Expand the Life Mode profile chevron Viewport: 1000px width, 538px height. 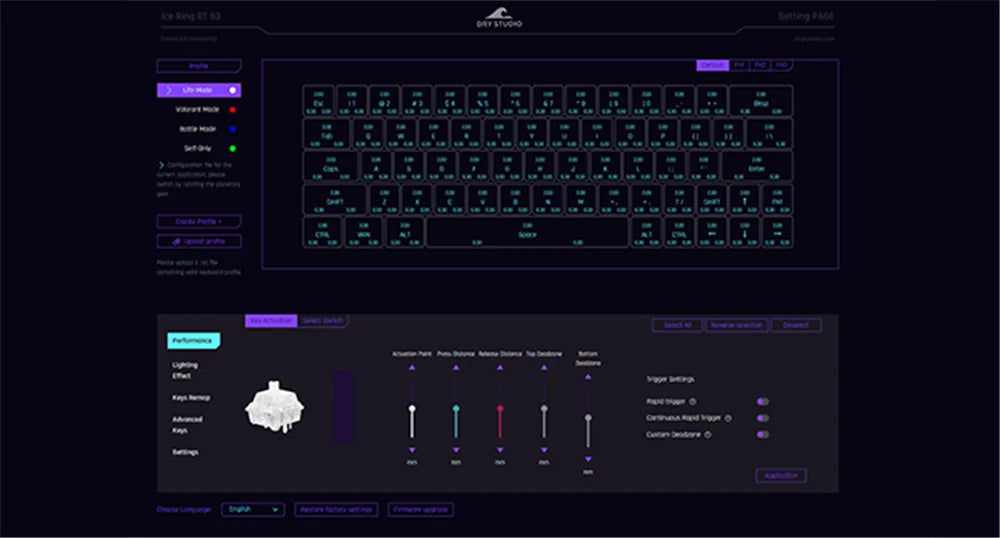pyautogui.click(x=168, y=91)
